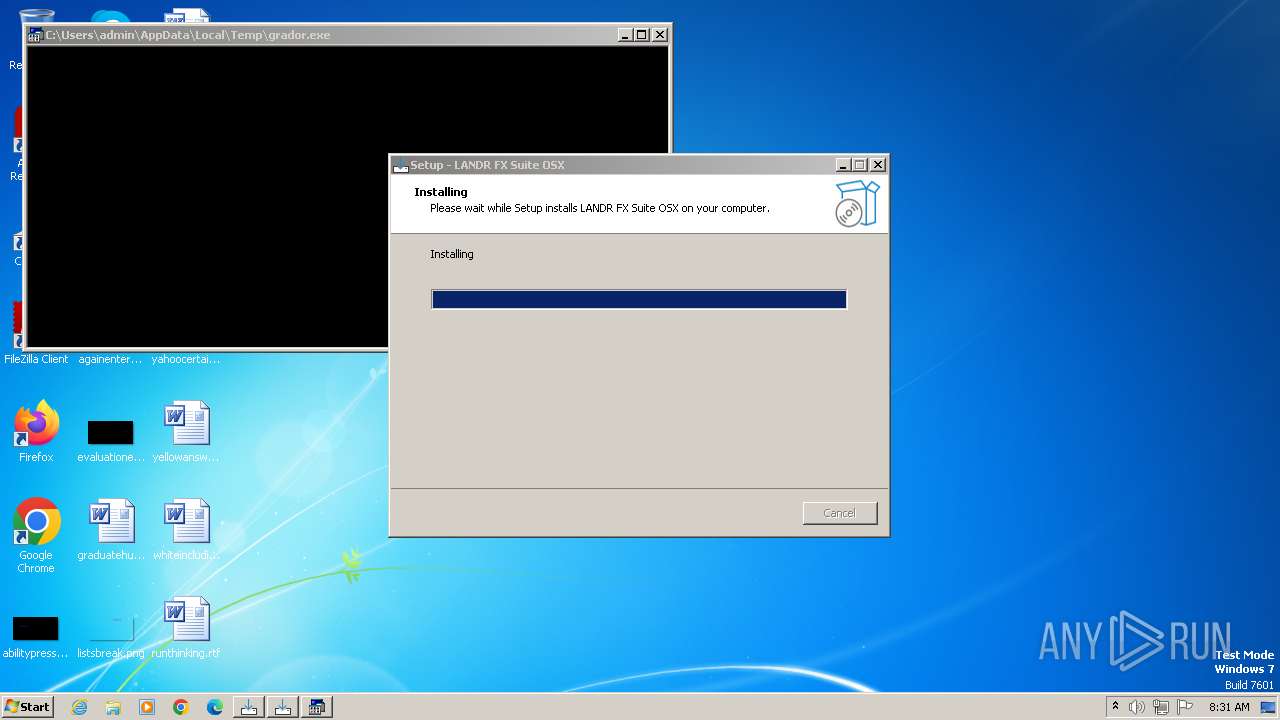Viewport: 1280px width, 720px height.
Task: Click the taskbar clock showing 8:31 AM
Action: pyautogui.click(x=1229, y=707)
